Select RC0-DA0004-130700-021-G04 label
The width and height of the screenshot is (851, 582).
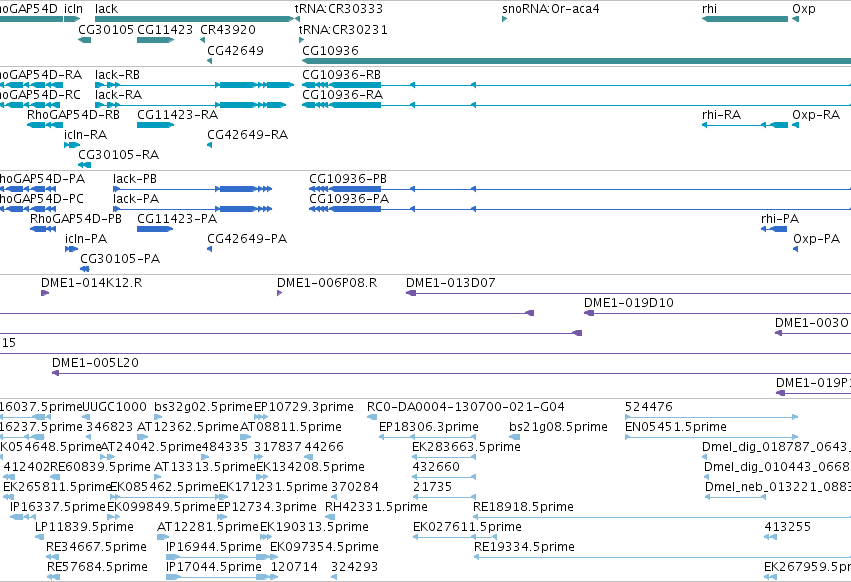coord(466,407)
